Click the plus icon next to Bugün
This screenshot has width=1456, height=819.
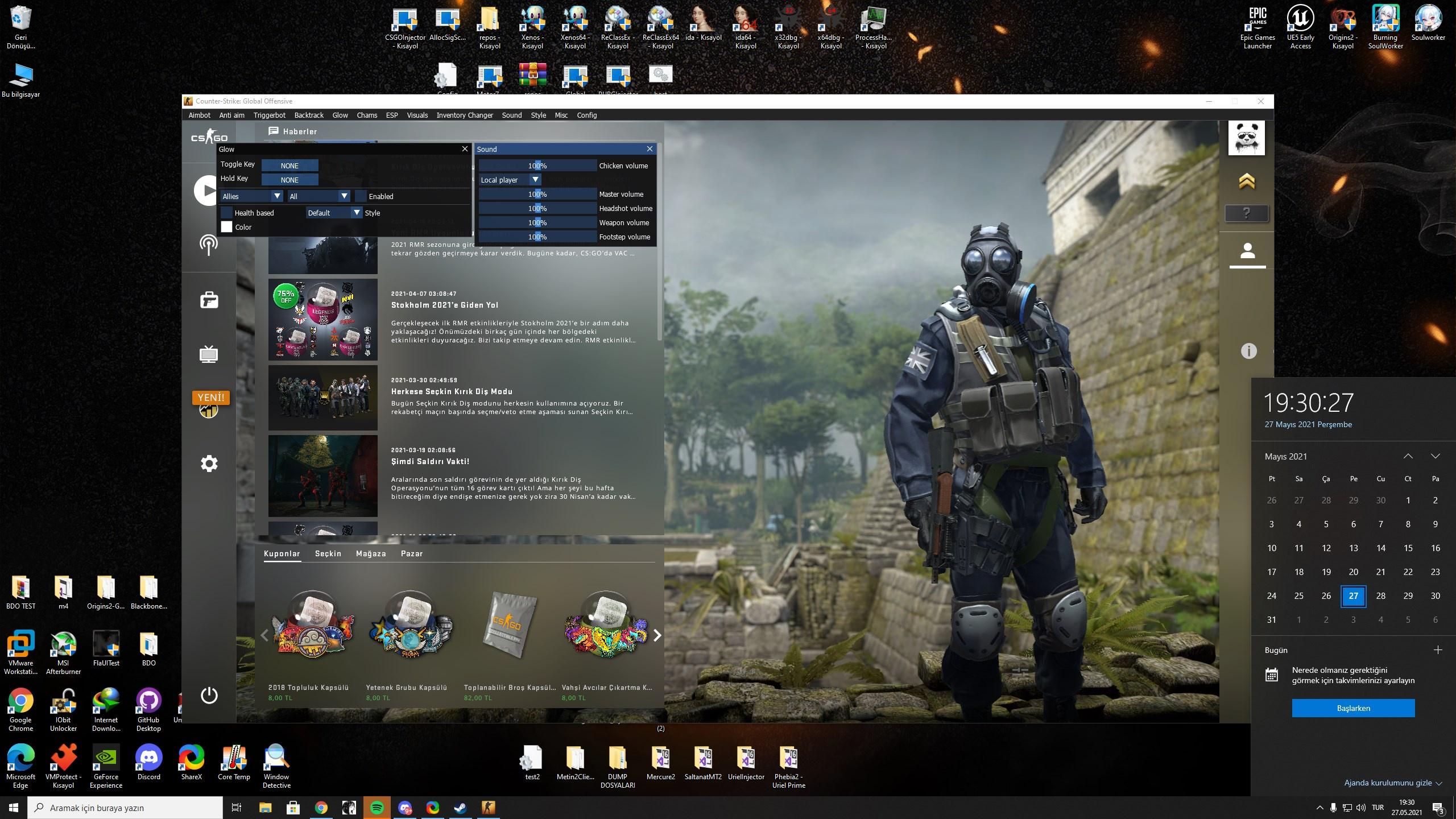pos(1438,650)
